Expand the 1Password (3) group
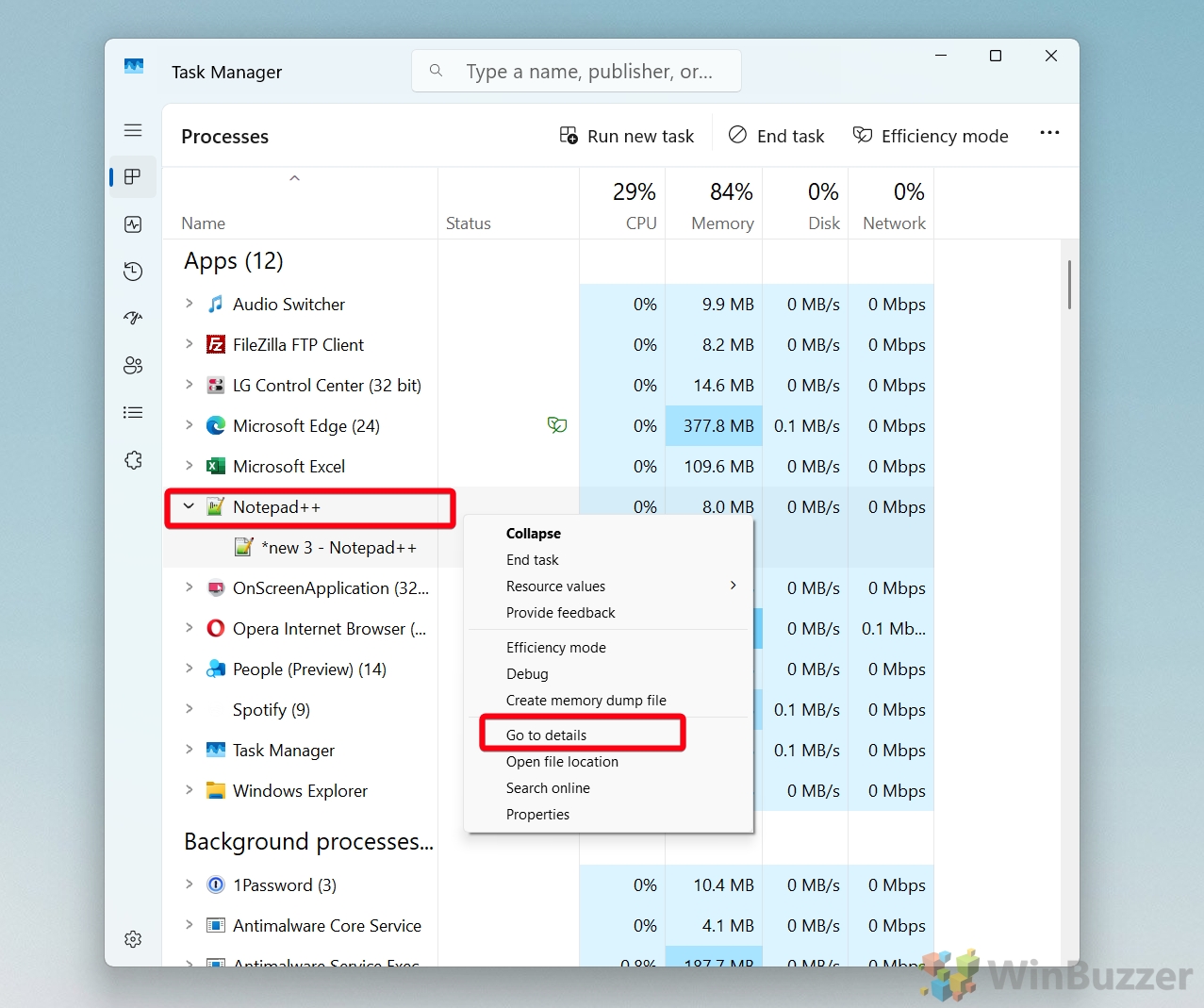1204x1008 pixels. coord(190,884)
